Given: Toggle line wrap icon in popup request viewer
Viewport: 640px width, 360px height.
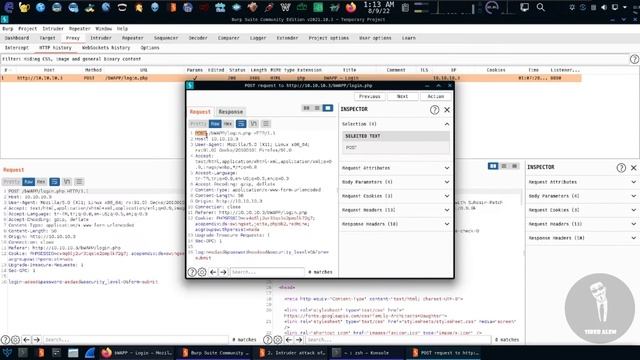Looking at the screenshot, I should [x=241, y=124].
